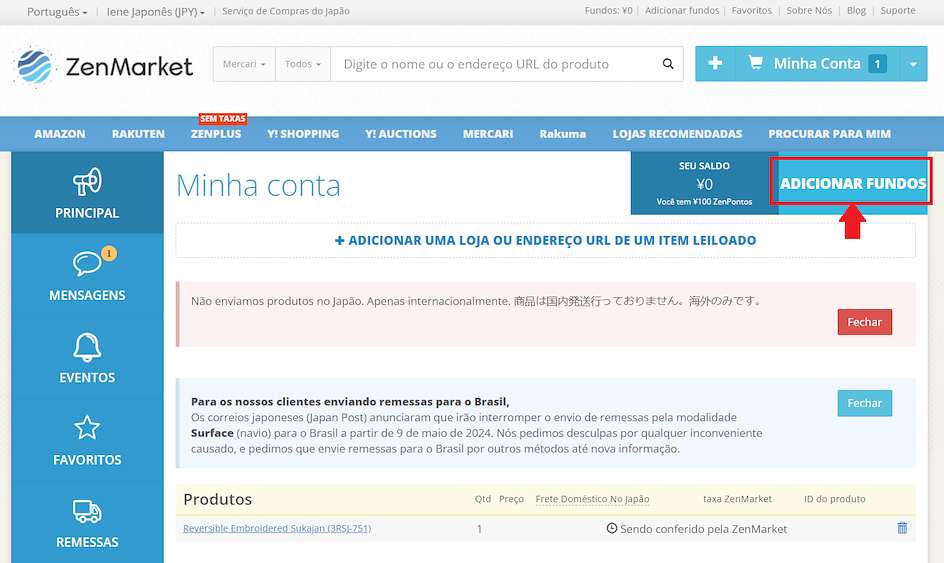Expand the Minha Conta arrow dropdown
The image size is (944, 563).
tap(913, 64)
